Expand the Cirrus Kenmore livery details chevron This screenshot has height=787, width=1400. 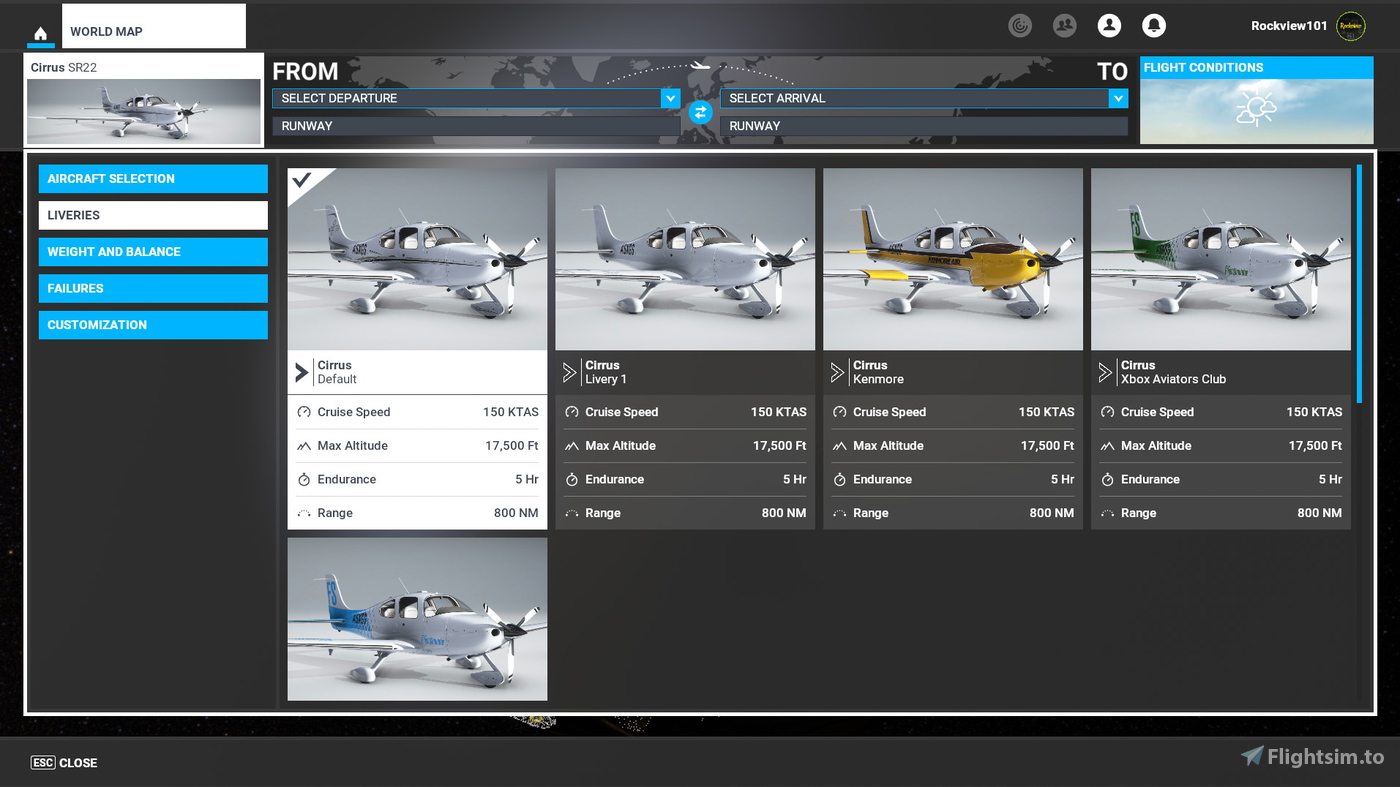(x=835, y=371)
